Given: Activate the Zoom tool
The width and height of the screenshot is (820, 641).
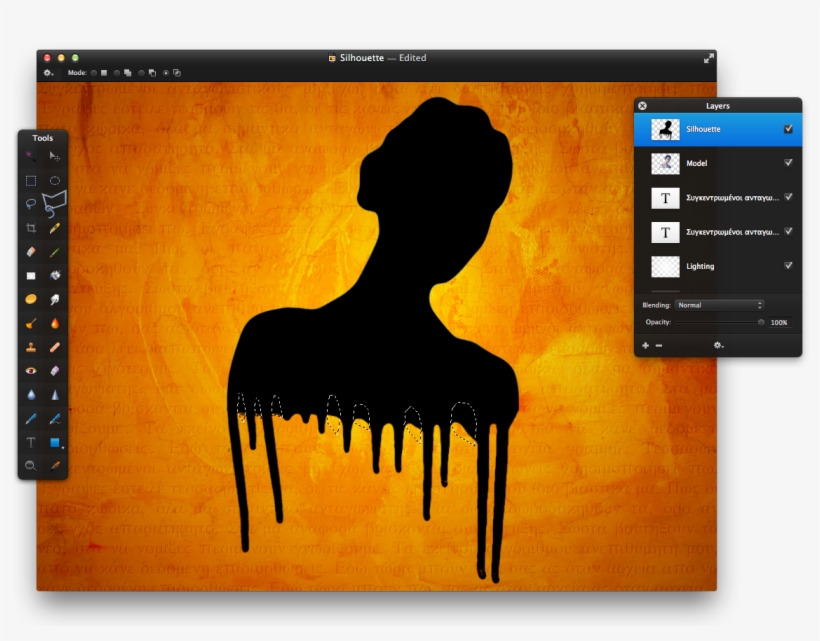Looking at the screenshot, I should pyautogui.click(x=29, y=463).
